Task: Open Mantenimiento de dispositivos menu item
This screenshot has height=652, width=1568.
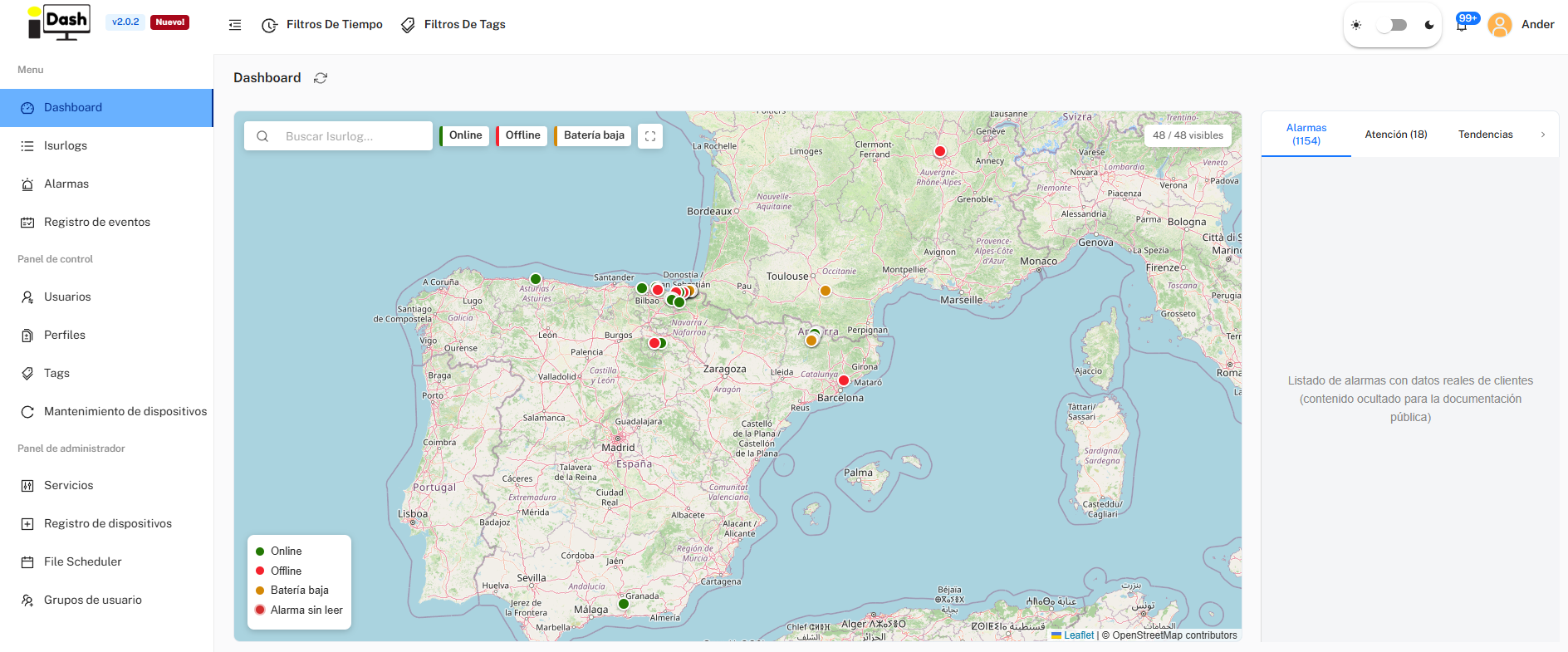Action: pyautogui.click(x=106, y=412)
